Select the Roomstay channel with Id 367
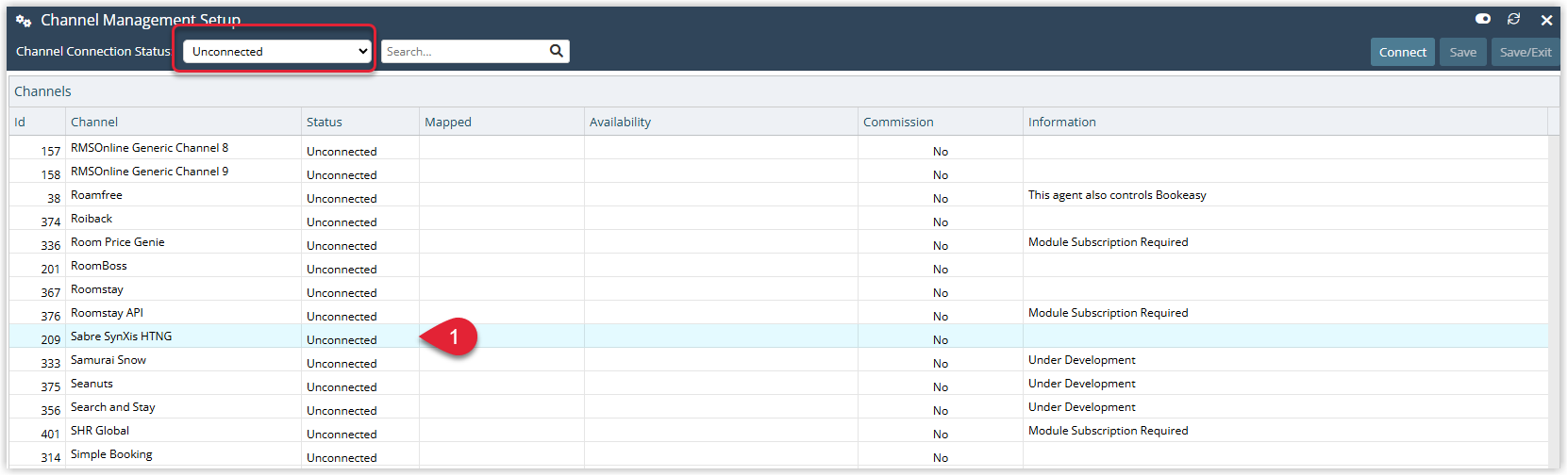Viewport: 1568px width, 476px height. 778,289
